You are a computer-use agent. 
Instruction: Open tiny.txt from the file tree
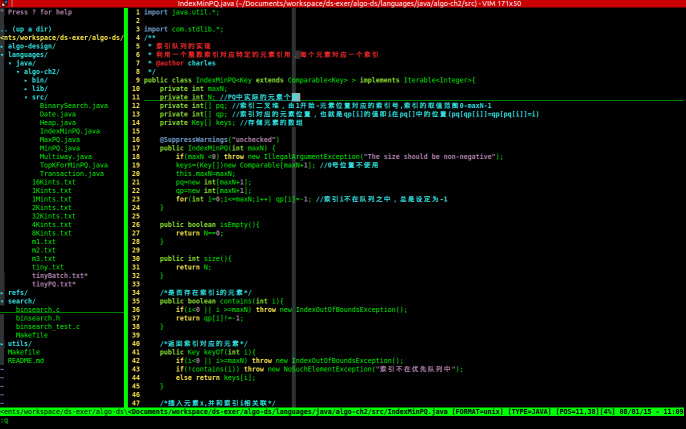48,267
